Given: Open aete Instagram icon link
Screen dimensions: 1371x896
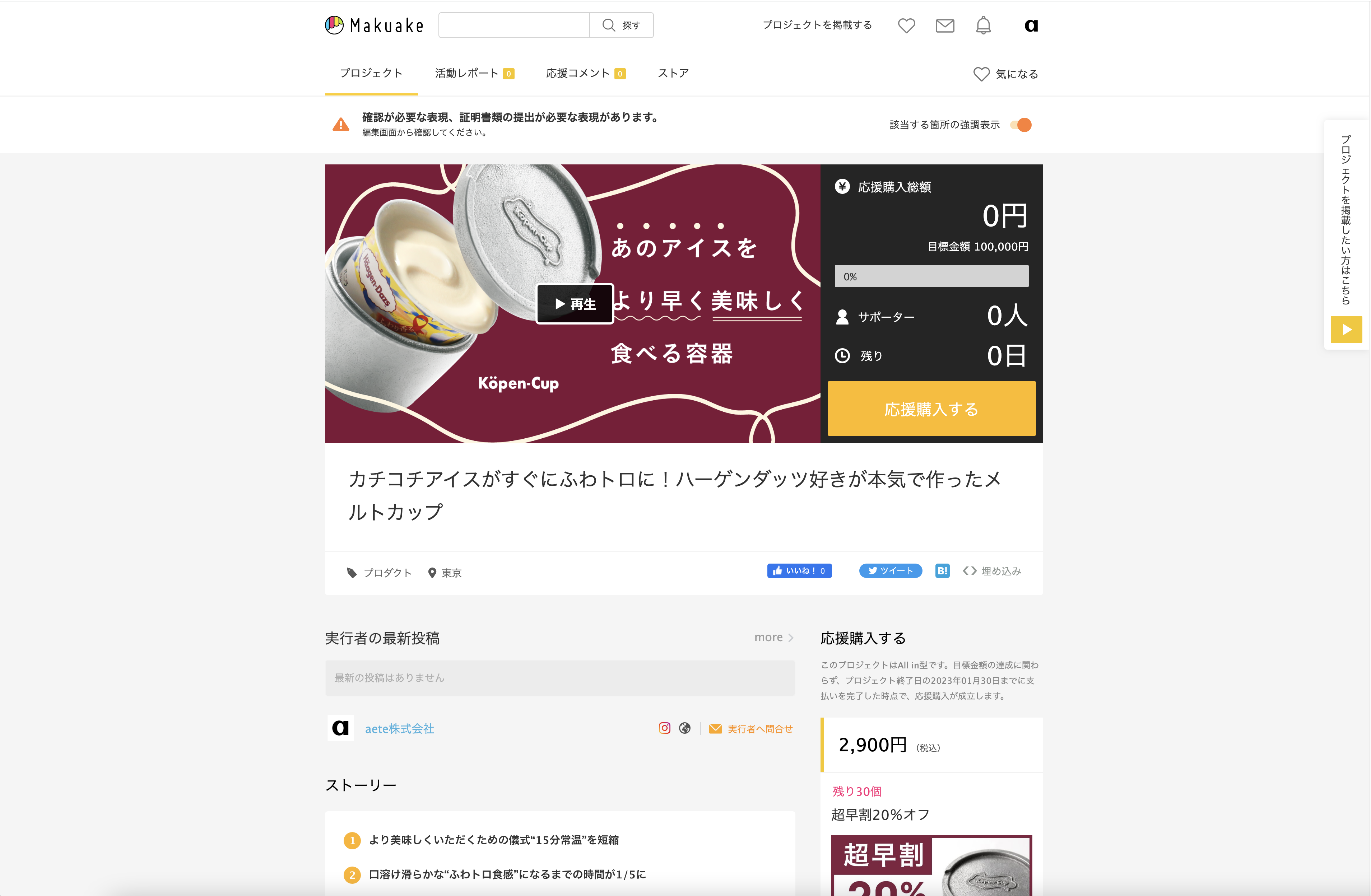Looking at the screenshot, I should pos(665,728).
